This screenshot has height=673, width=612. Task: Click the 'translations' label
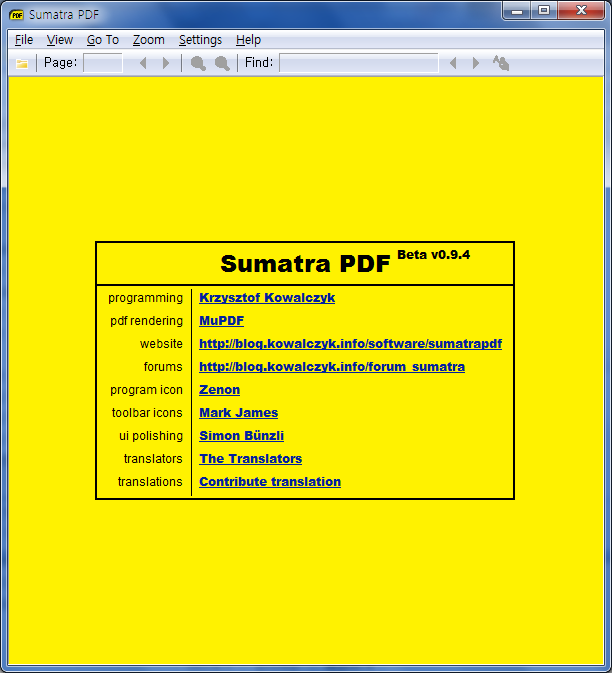(150, 482)
